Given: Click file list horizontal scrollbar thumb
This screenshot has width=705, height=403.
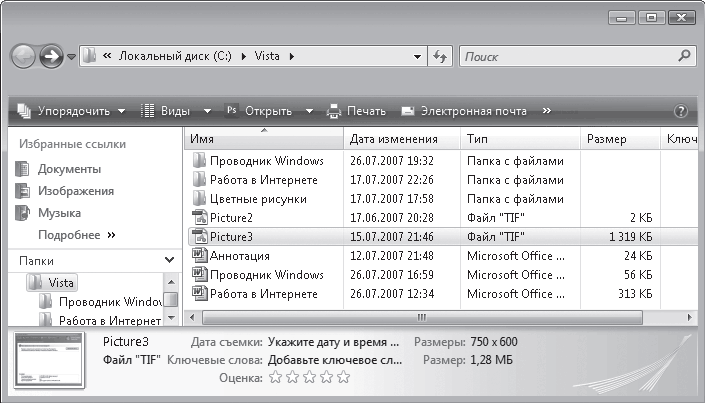Looking at the screenshot, I should [x=422, y=318].
